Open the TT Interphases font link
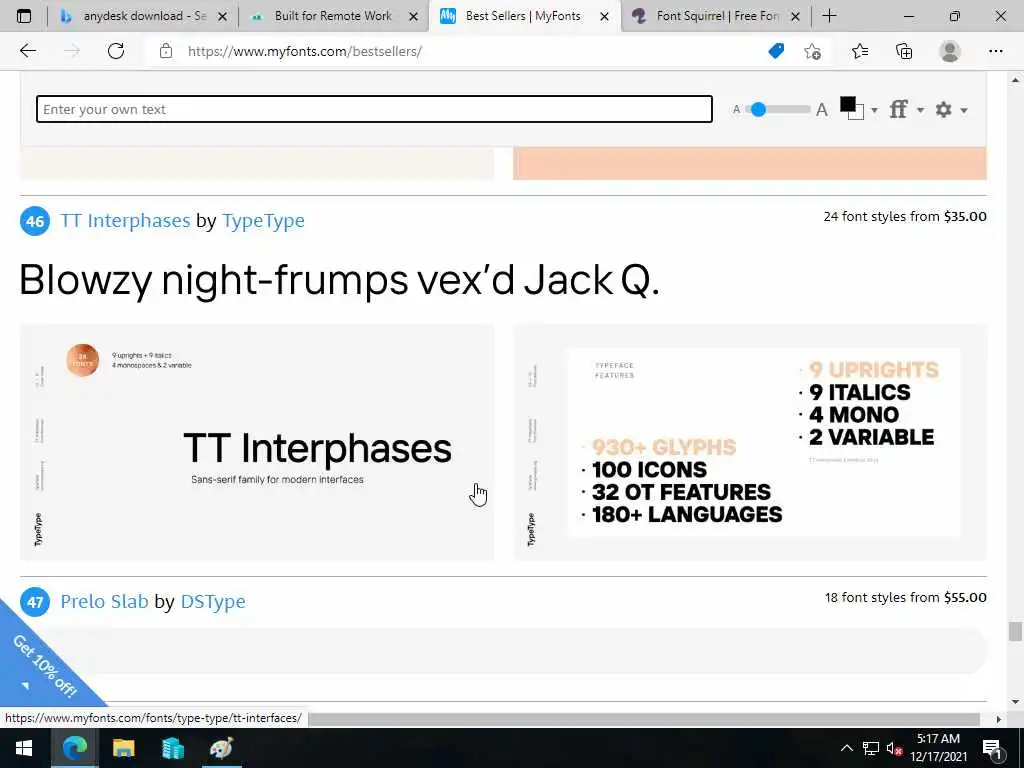1024x768 pixels. (125, 221)
